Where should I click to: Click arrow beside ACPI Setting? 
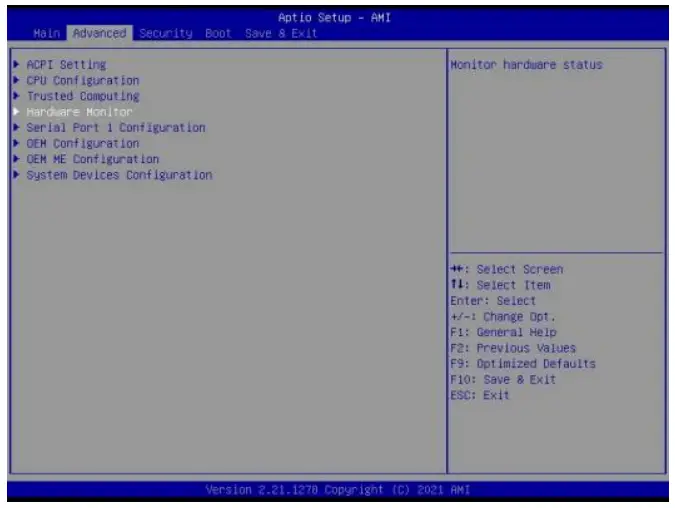point(16,65)
